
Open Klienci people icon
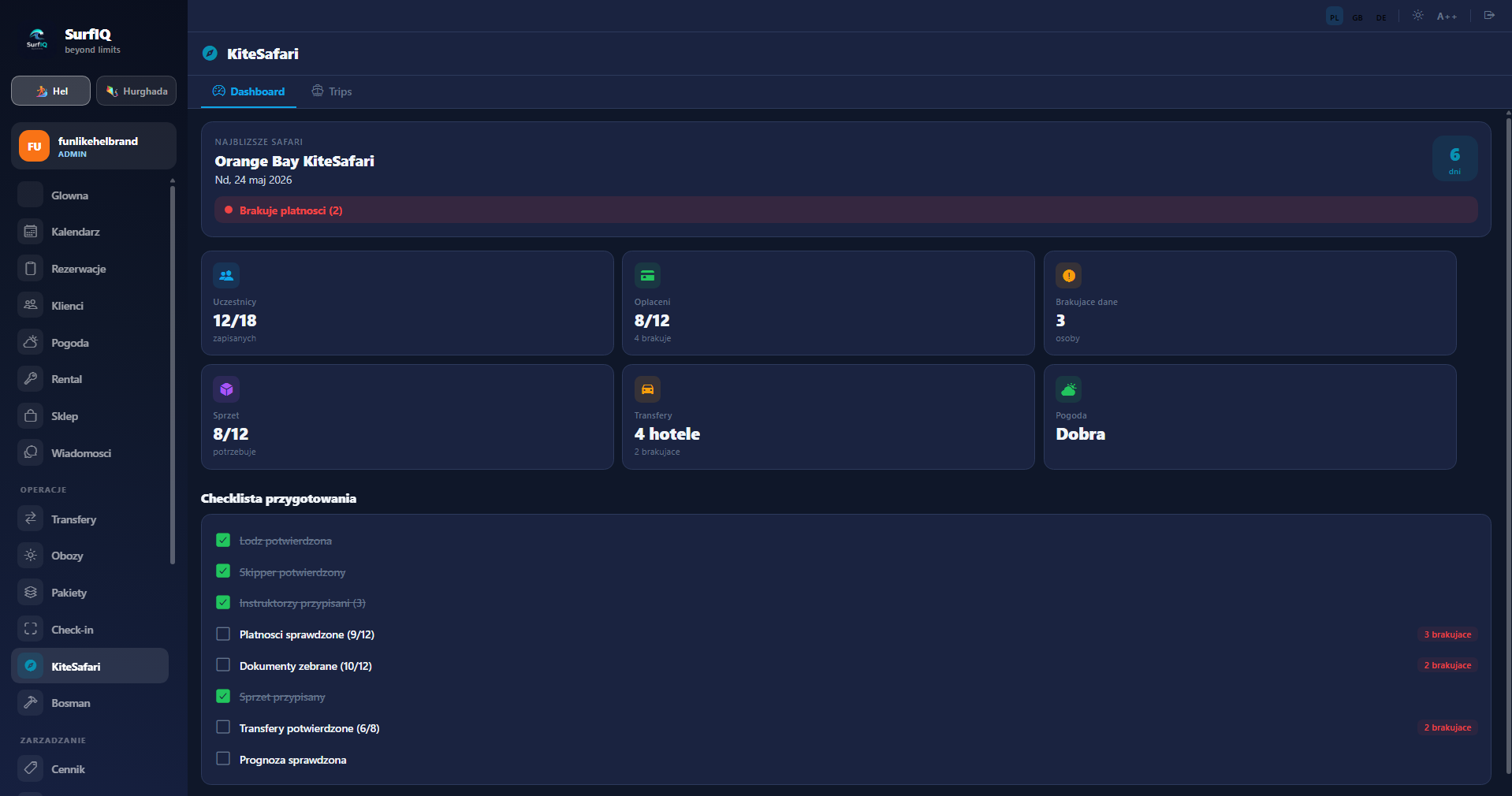click(31, 305)
